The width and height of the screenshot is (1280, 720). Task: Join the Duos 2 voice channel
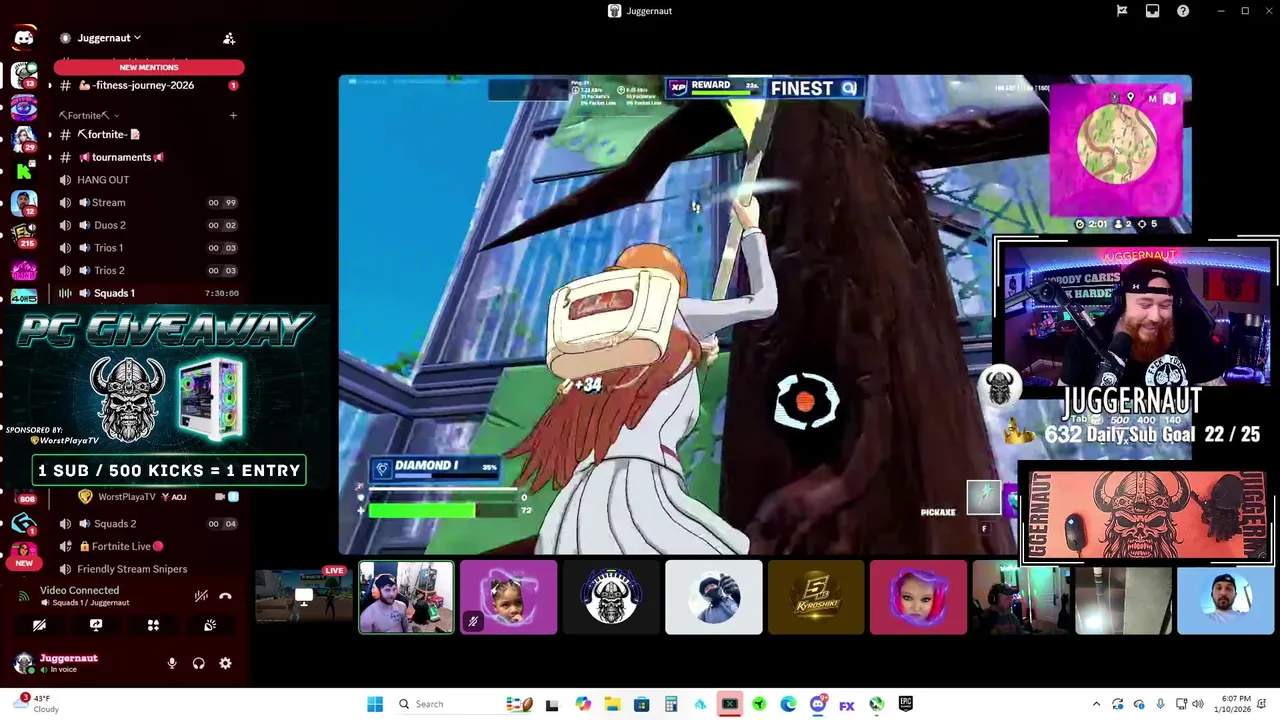pos(148,225)
